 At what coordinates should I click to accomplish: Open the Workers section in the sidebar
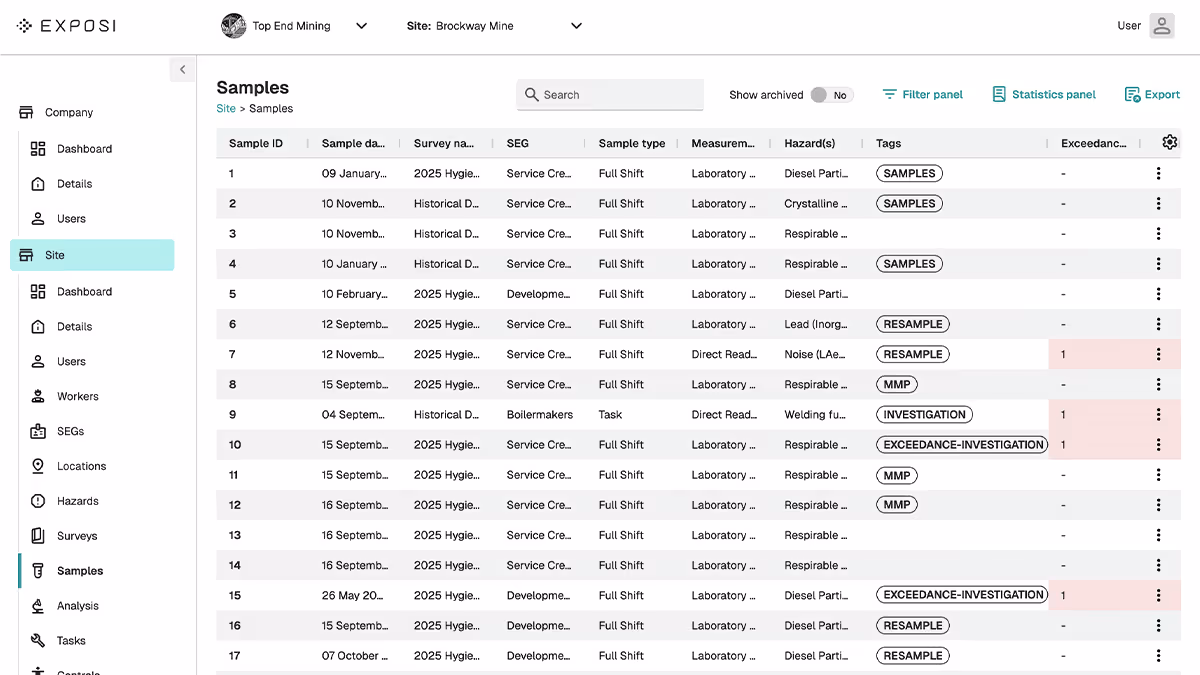point(77,396)
